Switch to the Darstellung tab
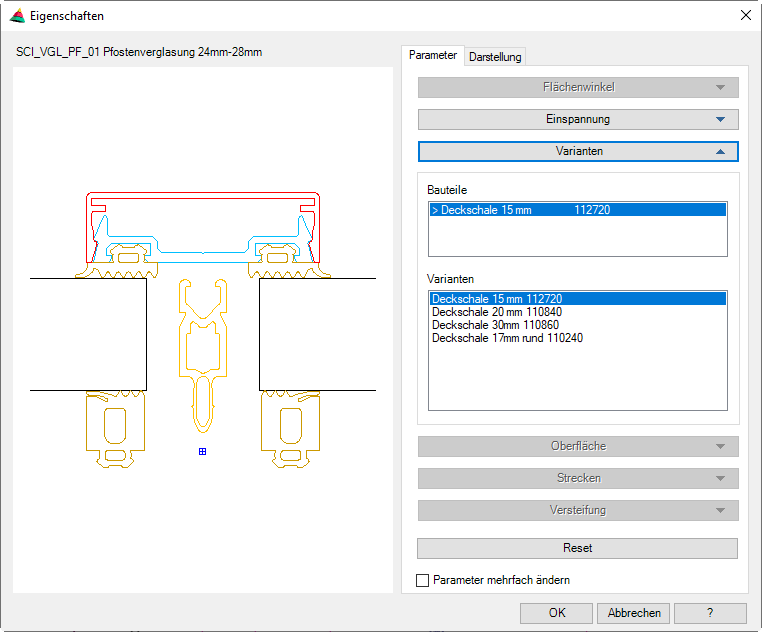The image size is (762, 632). tap(495, 57)
